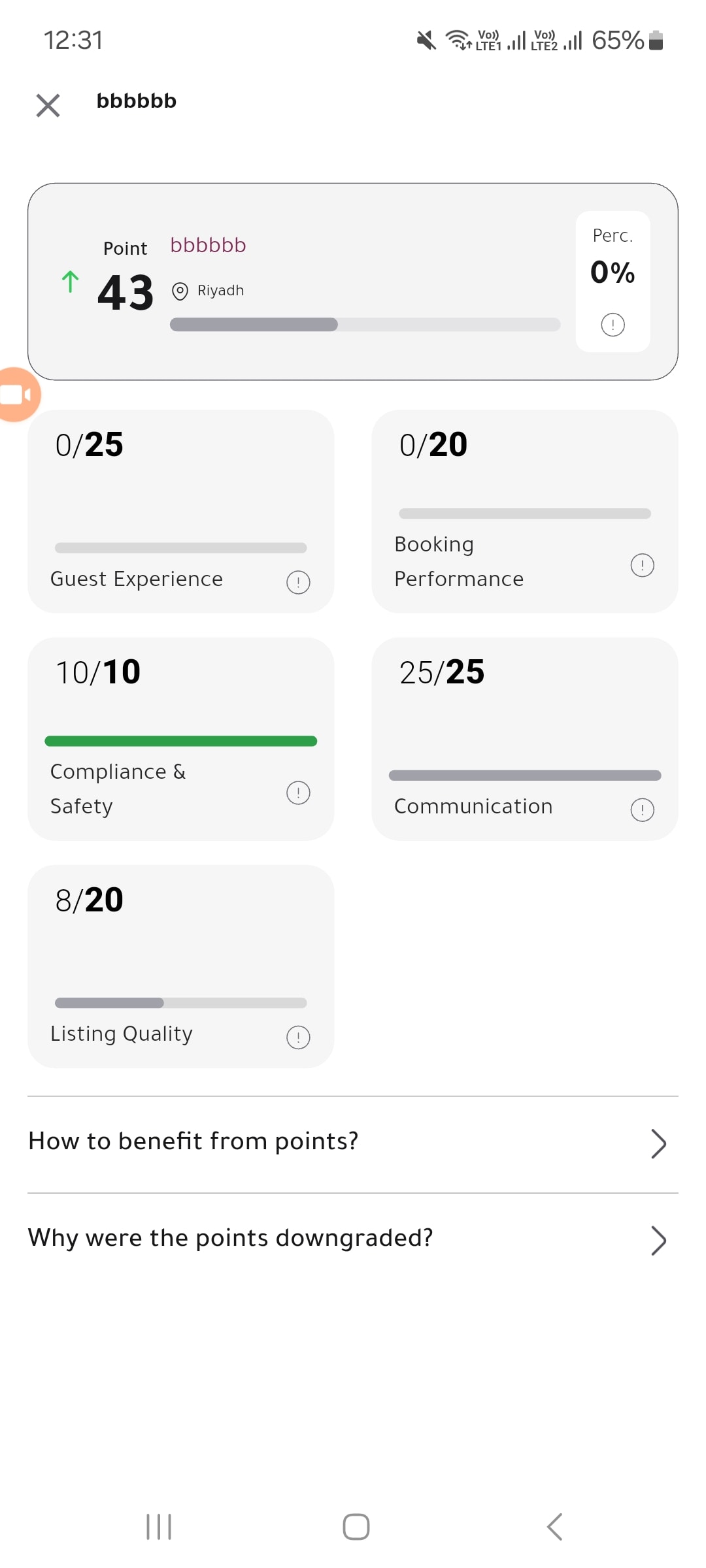706x1568 pixels.
Task: Select the Communication 25/25 card
Action: (x=525, y=739)
